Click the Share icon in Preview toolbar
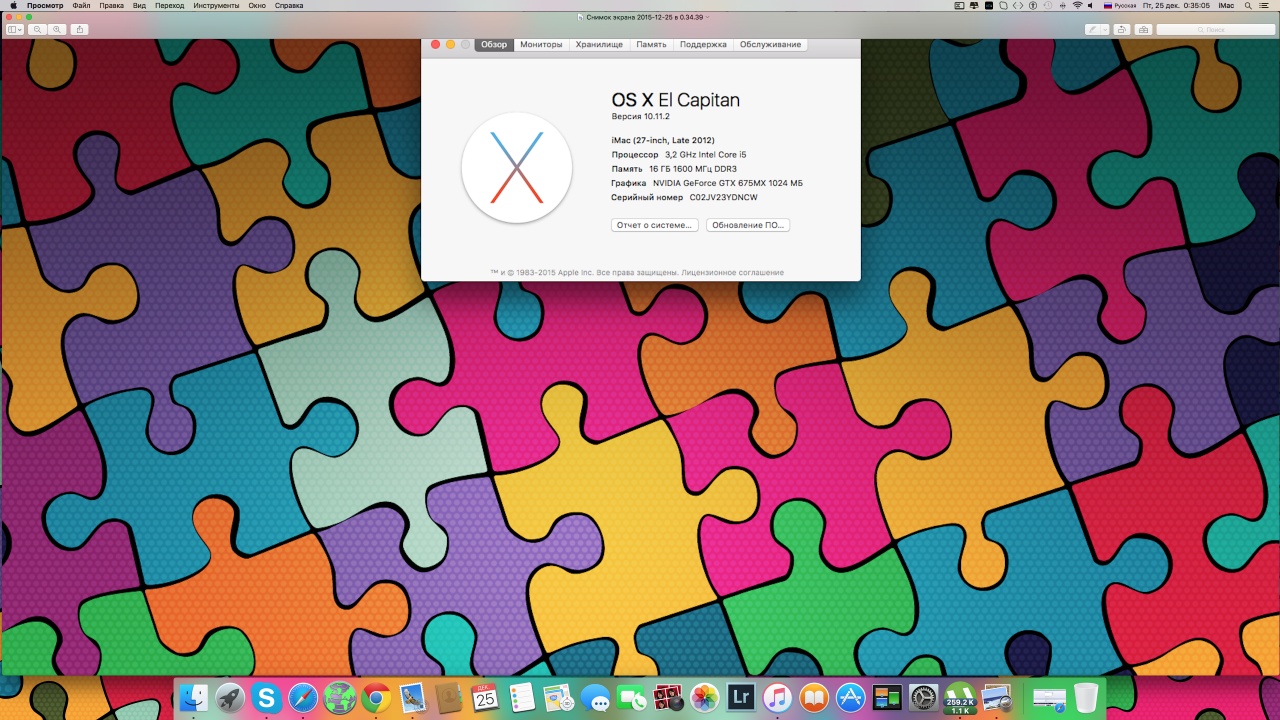Screen dimensions: 1280x720 pos(80,30)
